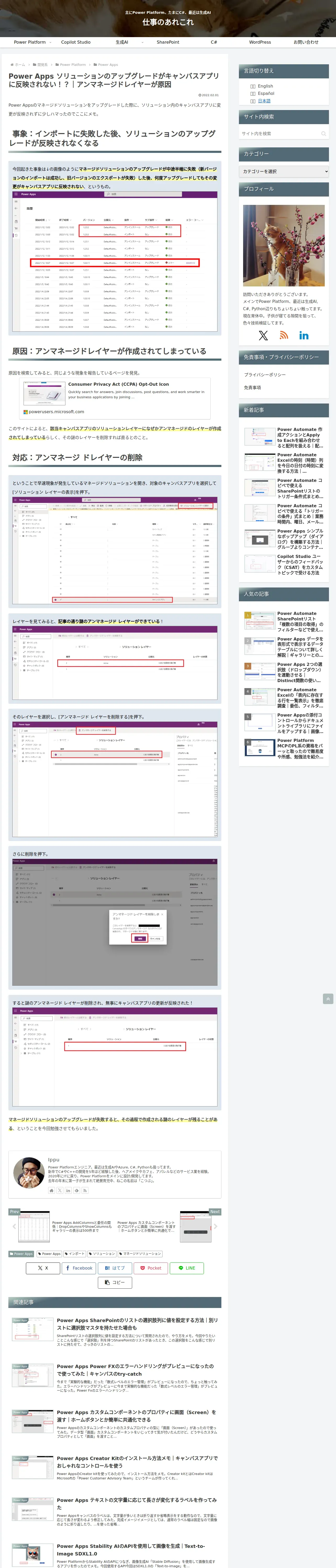Enlarge the import history screenshot image
This screenshot has height=1568, width=336.
[115, 261]
